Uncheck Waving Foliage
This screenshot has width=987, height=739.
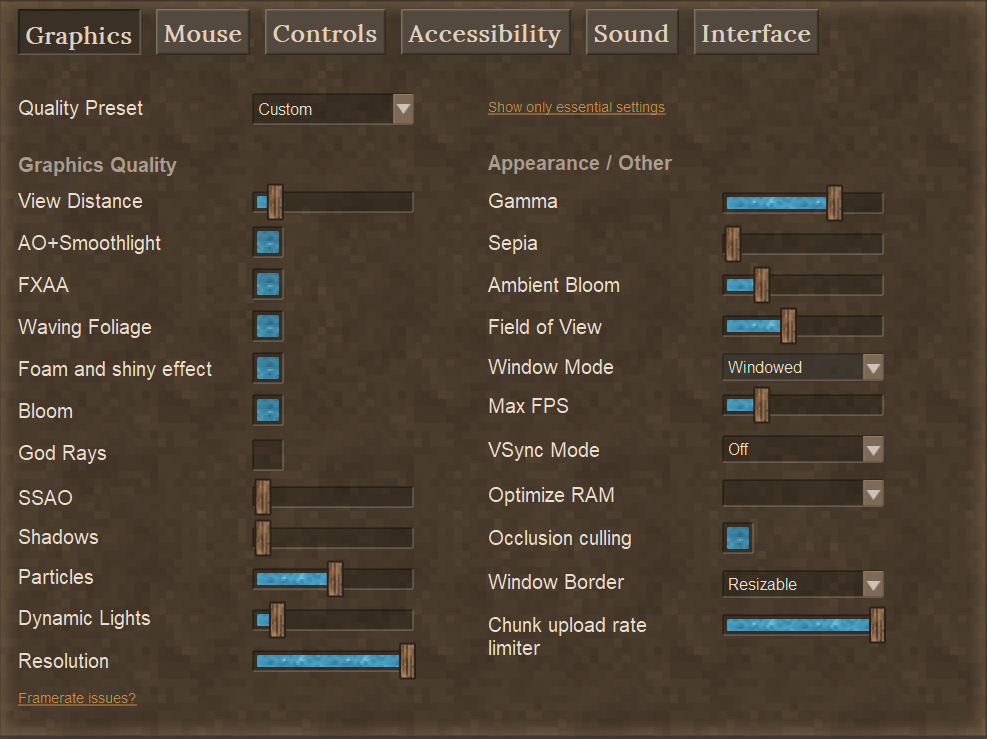267,326
